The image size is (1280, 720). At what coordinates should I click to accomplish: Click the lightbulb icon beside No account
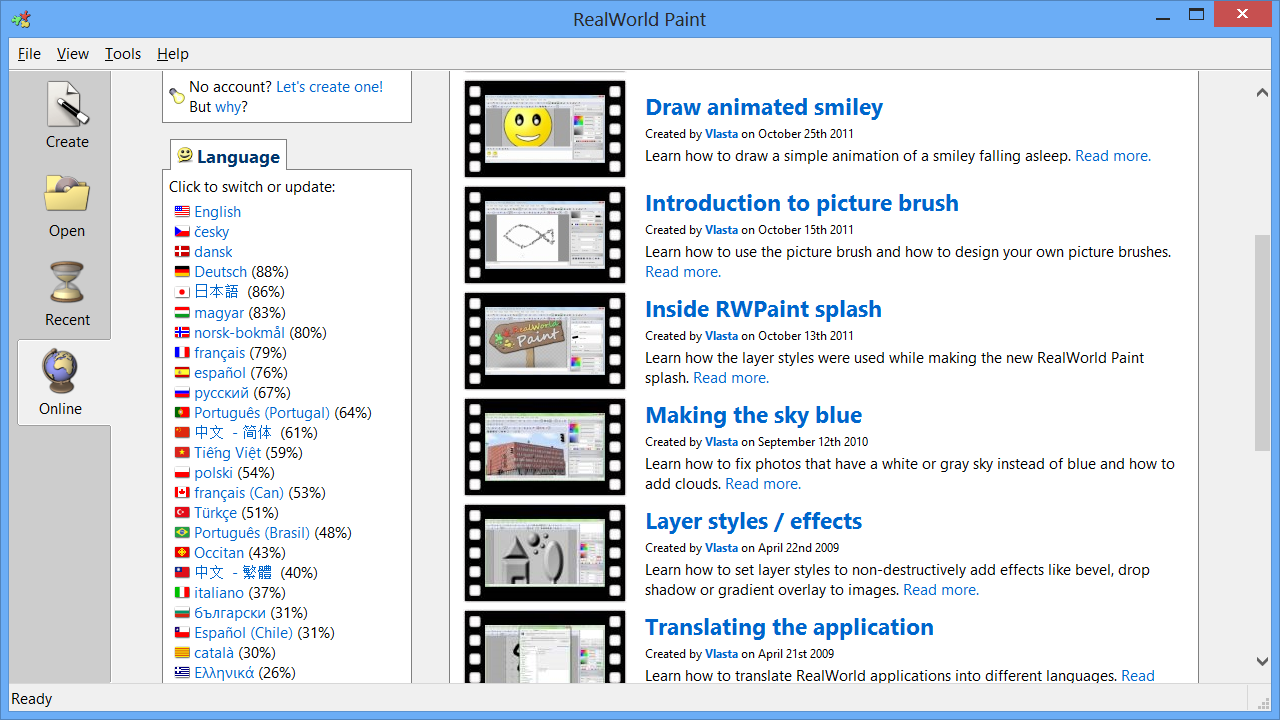pos(177,96)
